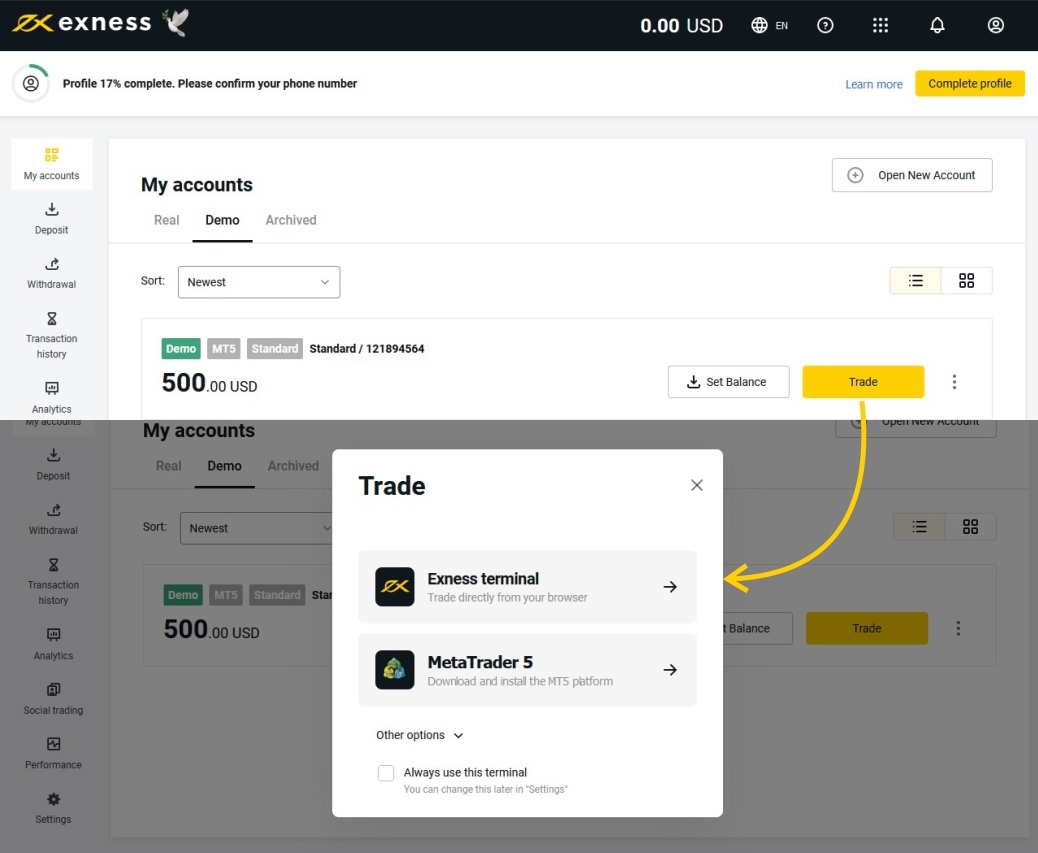Screen dimensions: 1038x853
Task: Click the MT5 badge on the undimmed account card
Action: (x=223, y=349)
